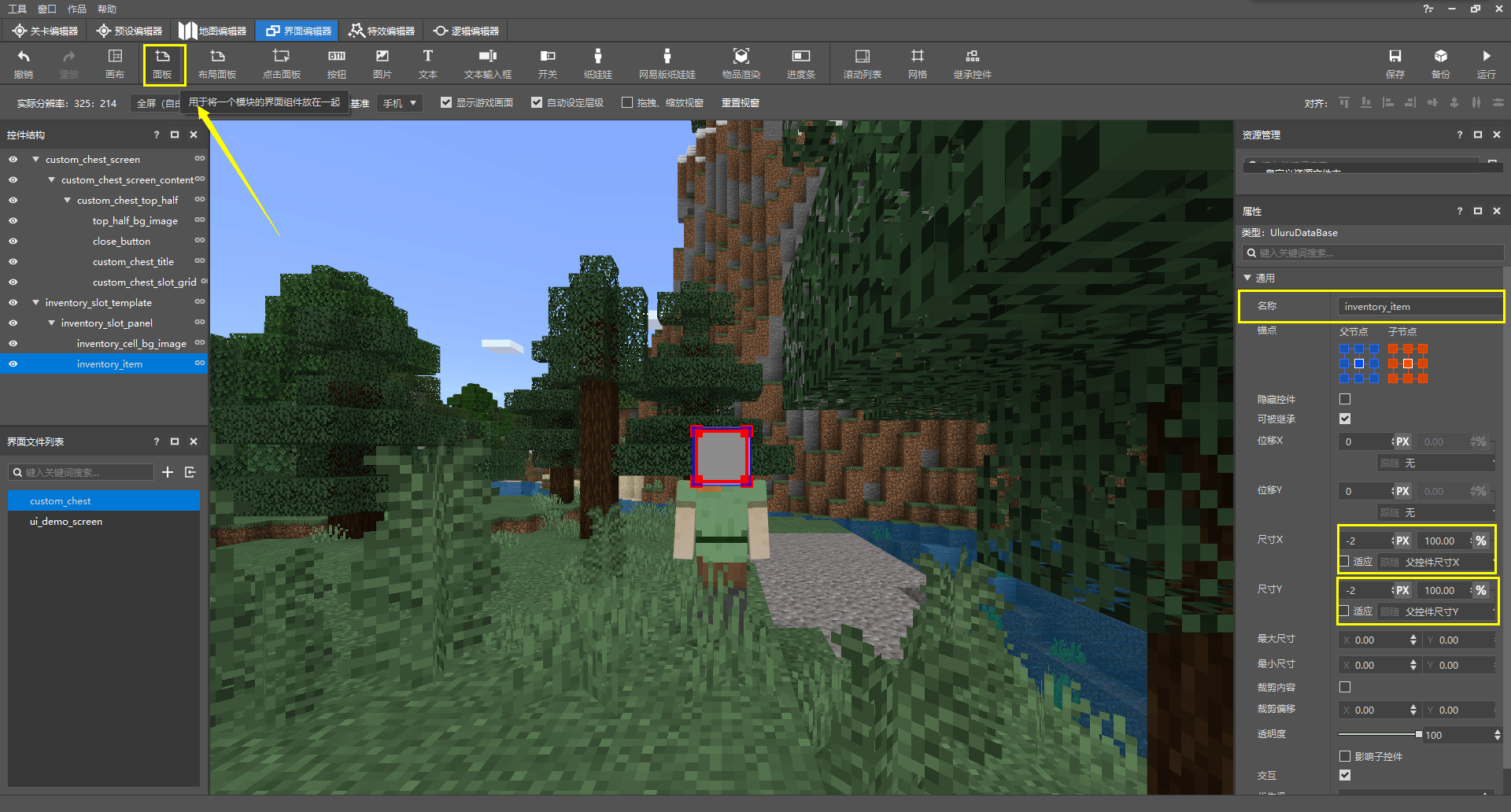Switch to 特效编辑器 tab
Image resolution: width=1511 pixels, height=812 pixels.
(382, 31)
